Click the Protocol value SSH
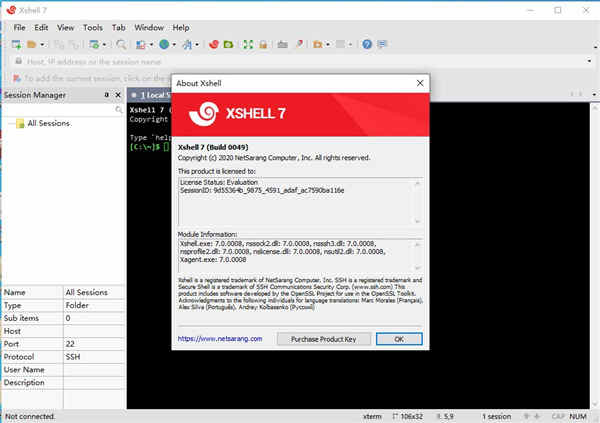 [x=73, y=357]
